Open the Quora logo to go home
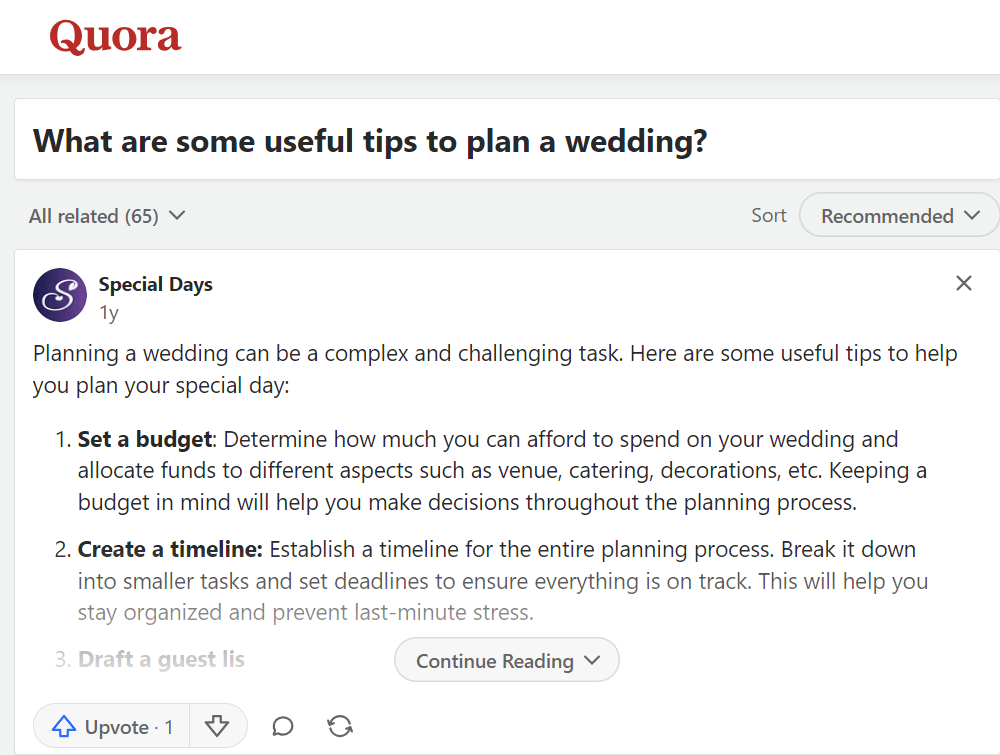Screen dimensions: 1000x755 [114, 36]
